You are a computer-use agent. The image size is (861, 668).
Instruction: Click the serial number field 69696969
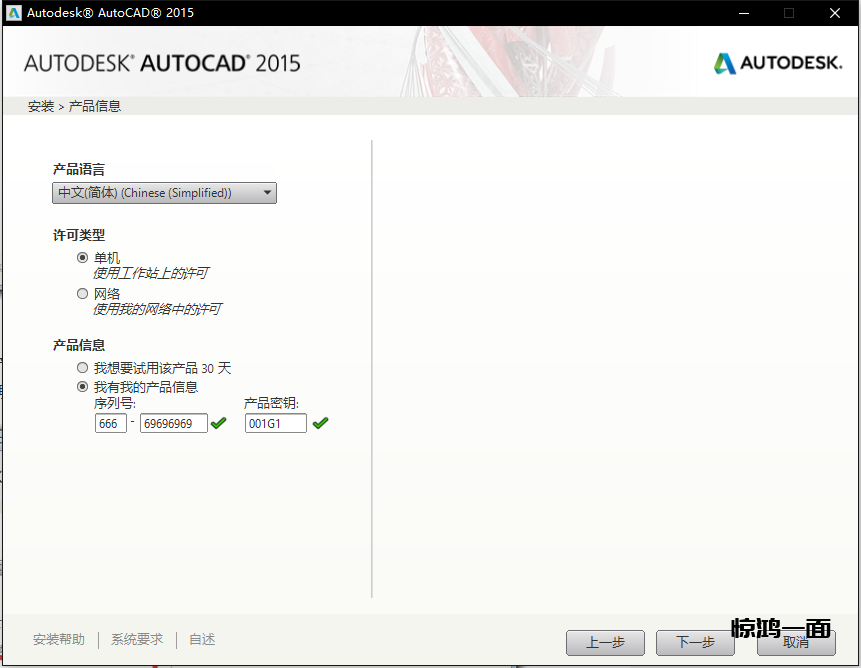tap(173, 423)
